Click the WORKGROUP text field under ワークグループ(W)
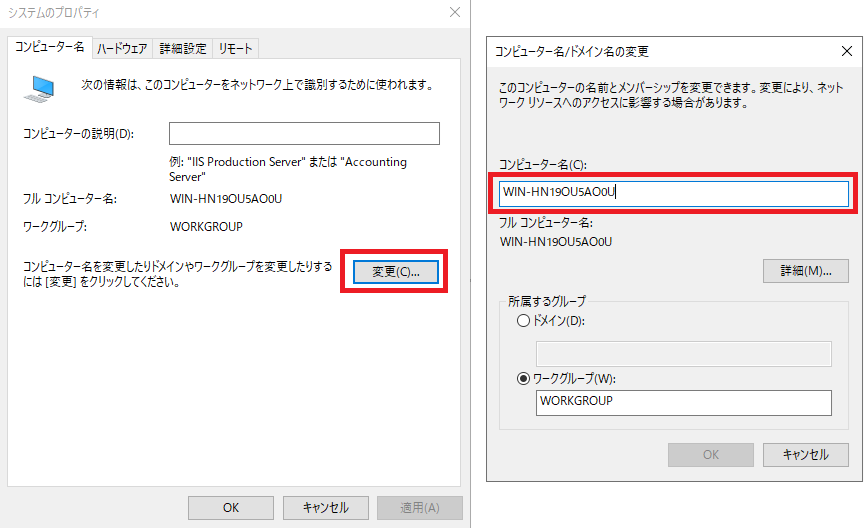The width and height of the screenshot is (865, 530). click(684, 402)
